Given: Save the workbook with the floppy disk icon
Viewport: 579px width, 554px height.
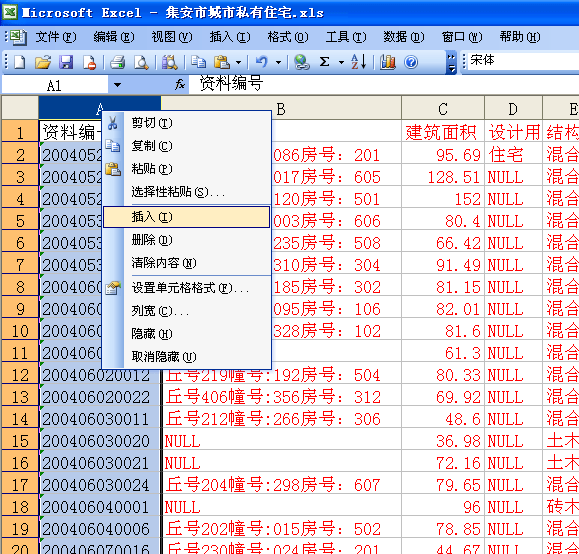Looking at the screenshot, I should pos(66,62).
